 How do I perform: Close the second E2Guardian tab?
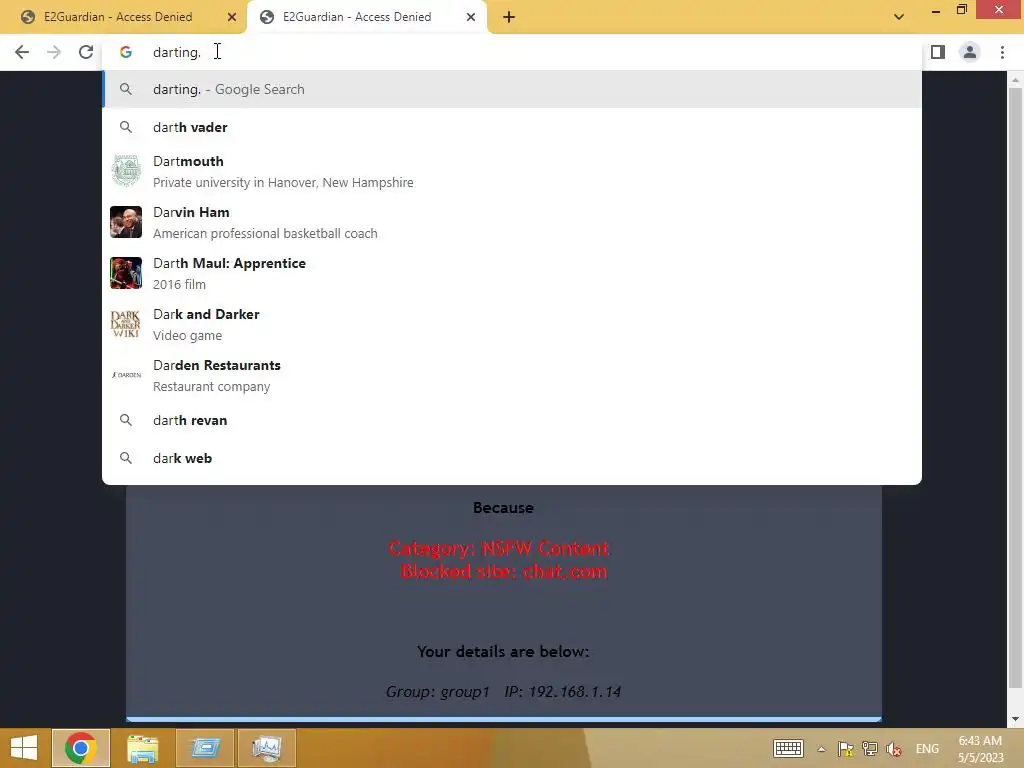tap(471, 17)
